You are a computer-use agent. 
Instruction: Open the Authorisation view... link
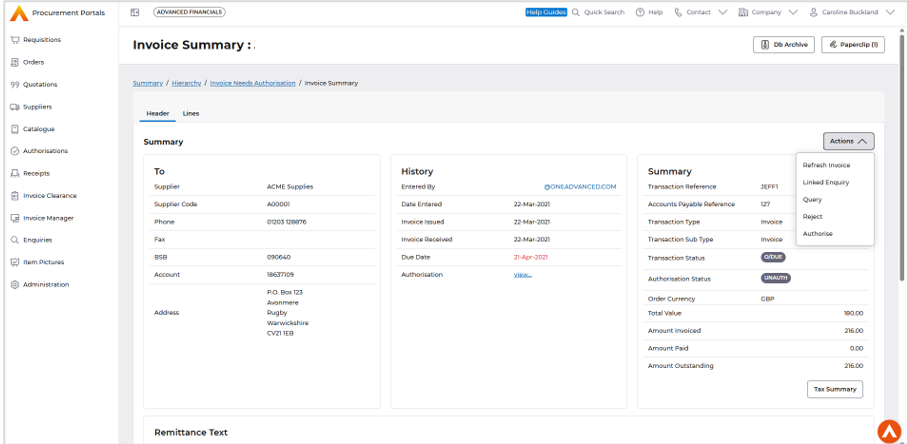tap(522, 275)
